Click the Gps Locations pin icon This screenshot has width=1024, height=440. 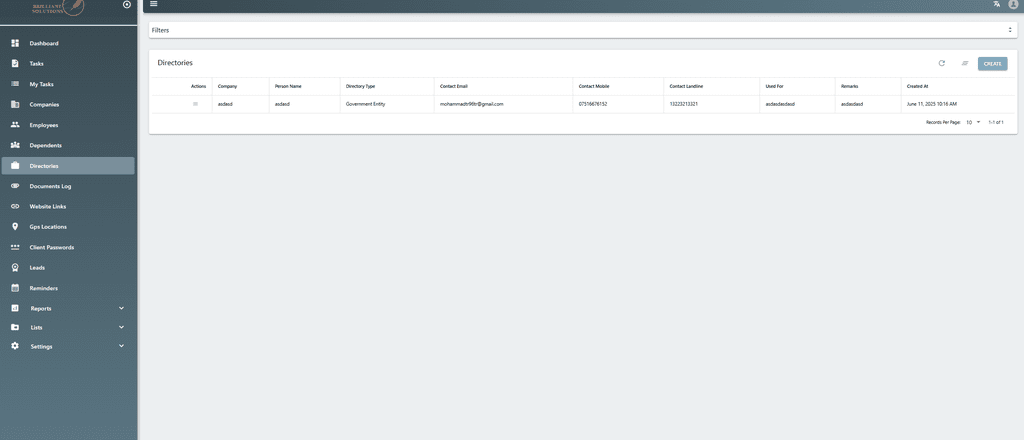pyautogui.click(x=15, y=227)
